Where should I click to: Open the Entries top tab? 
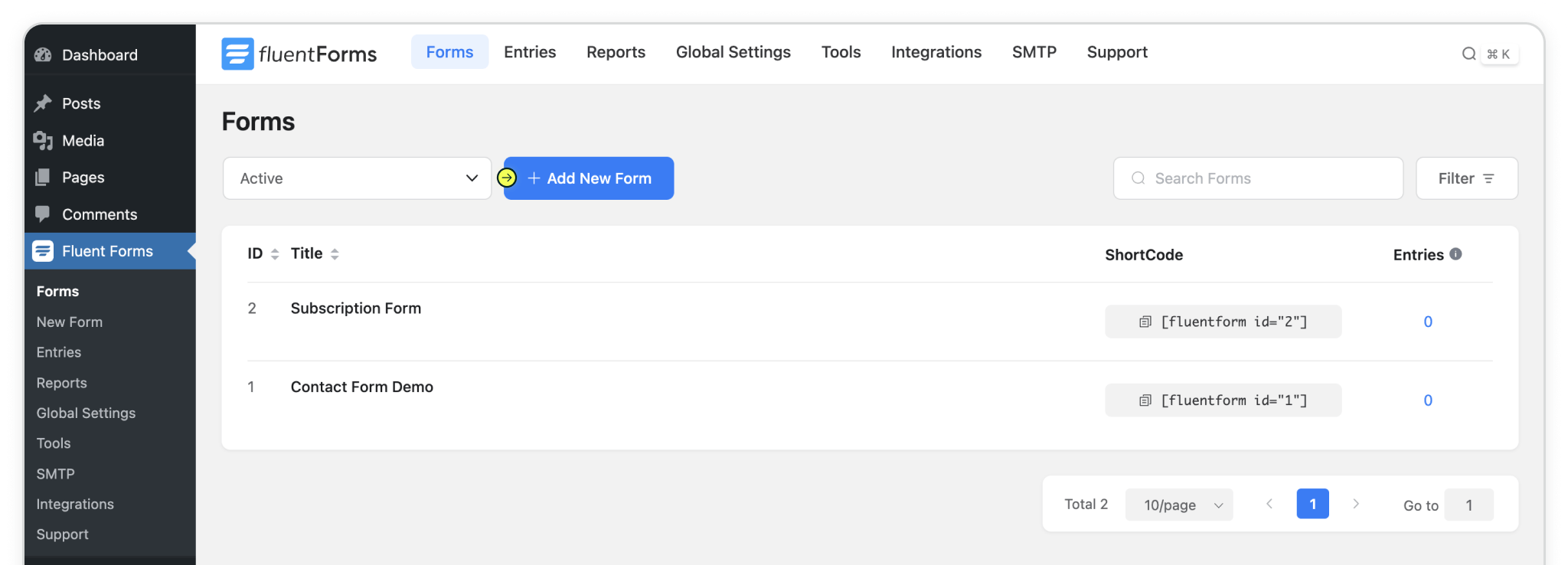coord(530,52)
